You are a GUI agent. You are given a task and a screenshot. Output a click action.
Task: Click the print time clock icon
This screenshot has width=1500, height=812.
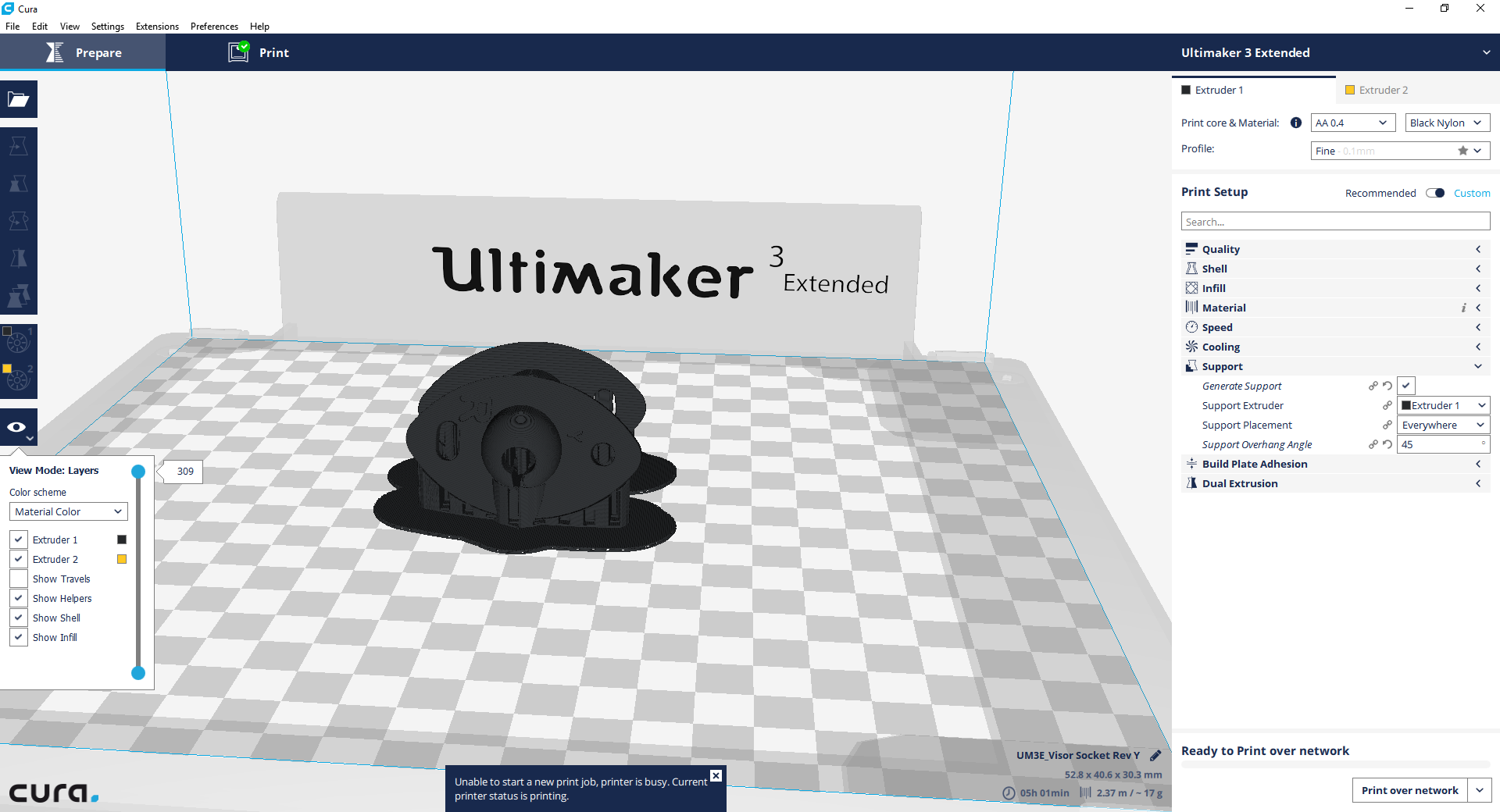(1009, 792)
